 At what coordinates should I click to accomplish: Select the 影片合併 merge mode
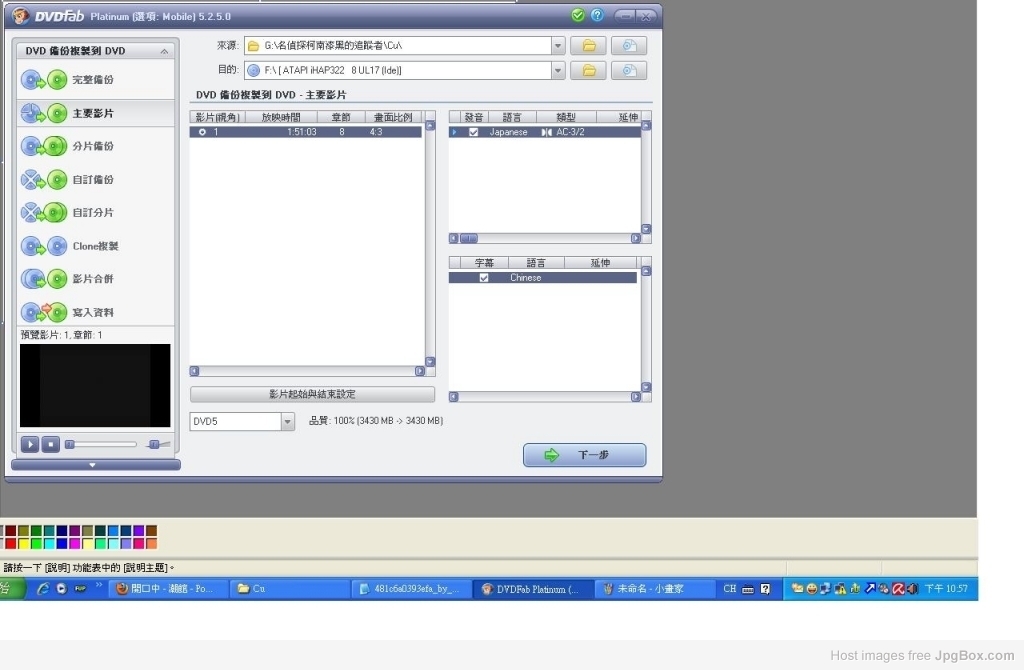point(92,279)
